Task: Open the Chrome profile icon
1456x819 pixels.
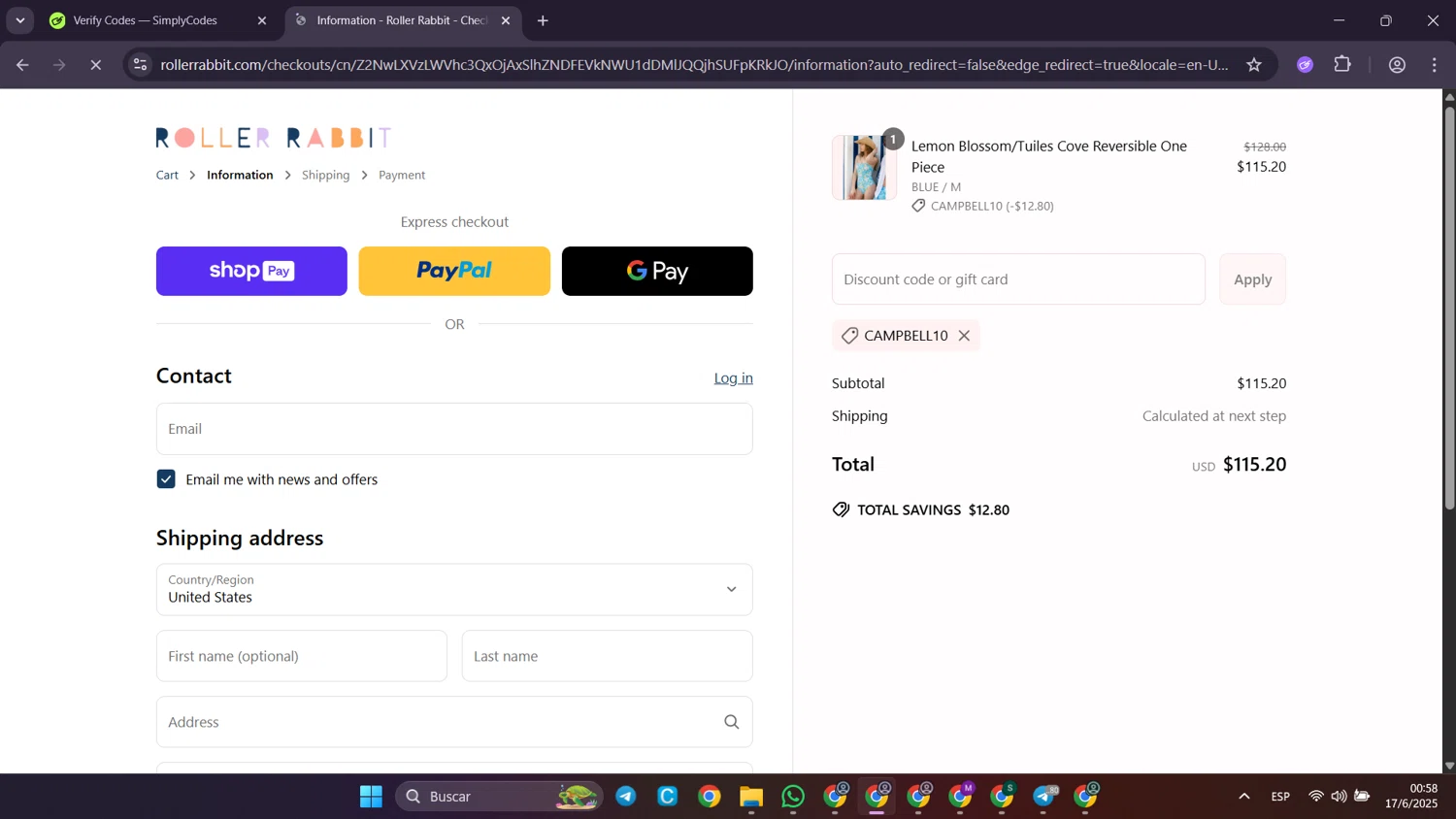Action: 1398,65
